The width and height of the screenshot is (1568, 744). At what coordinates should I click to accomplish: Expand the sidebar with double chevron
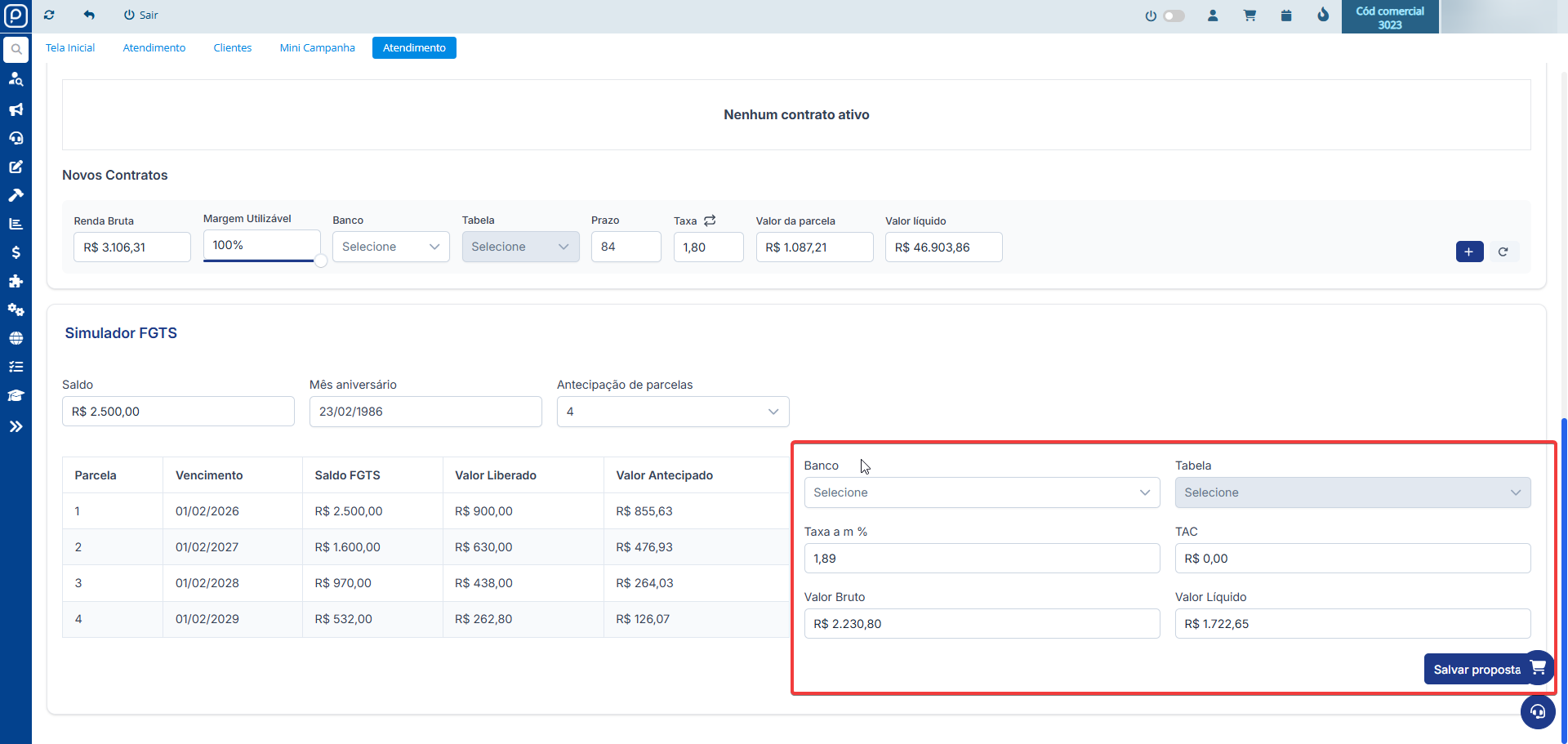tap(16, 426)
